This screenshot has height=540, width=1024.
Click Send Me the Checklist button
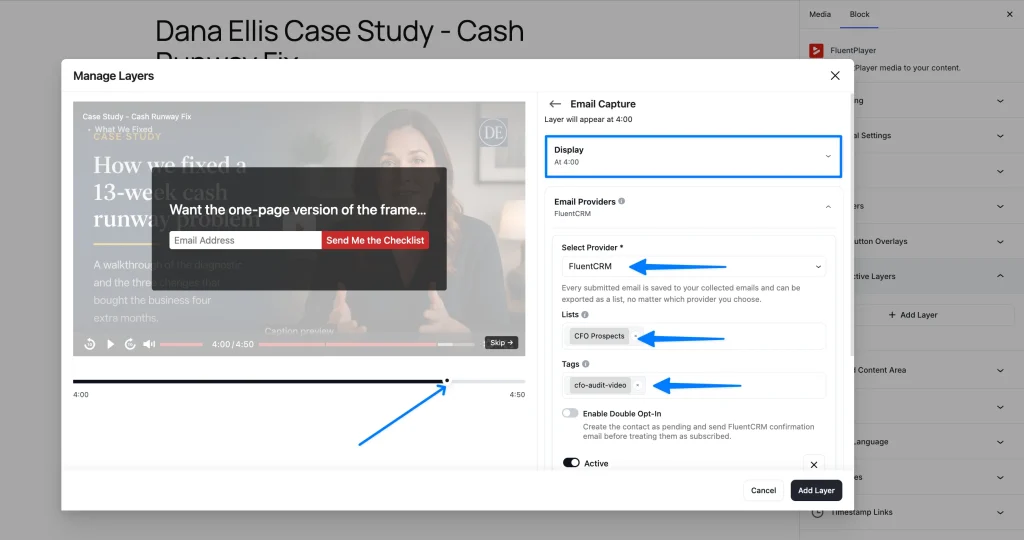[375, 240]
